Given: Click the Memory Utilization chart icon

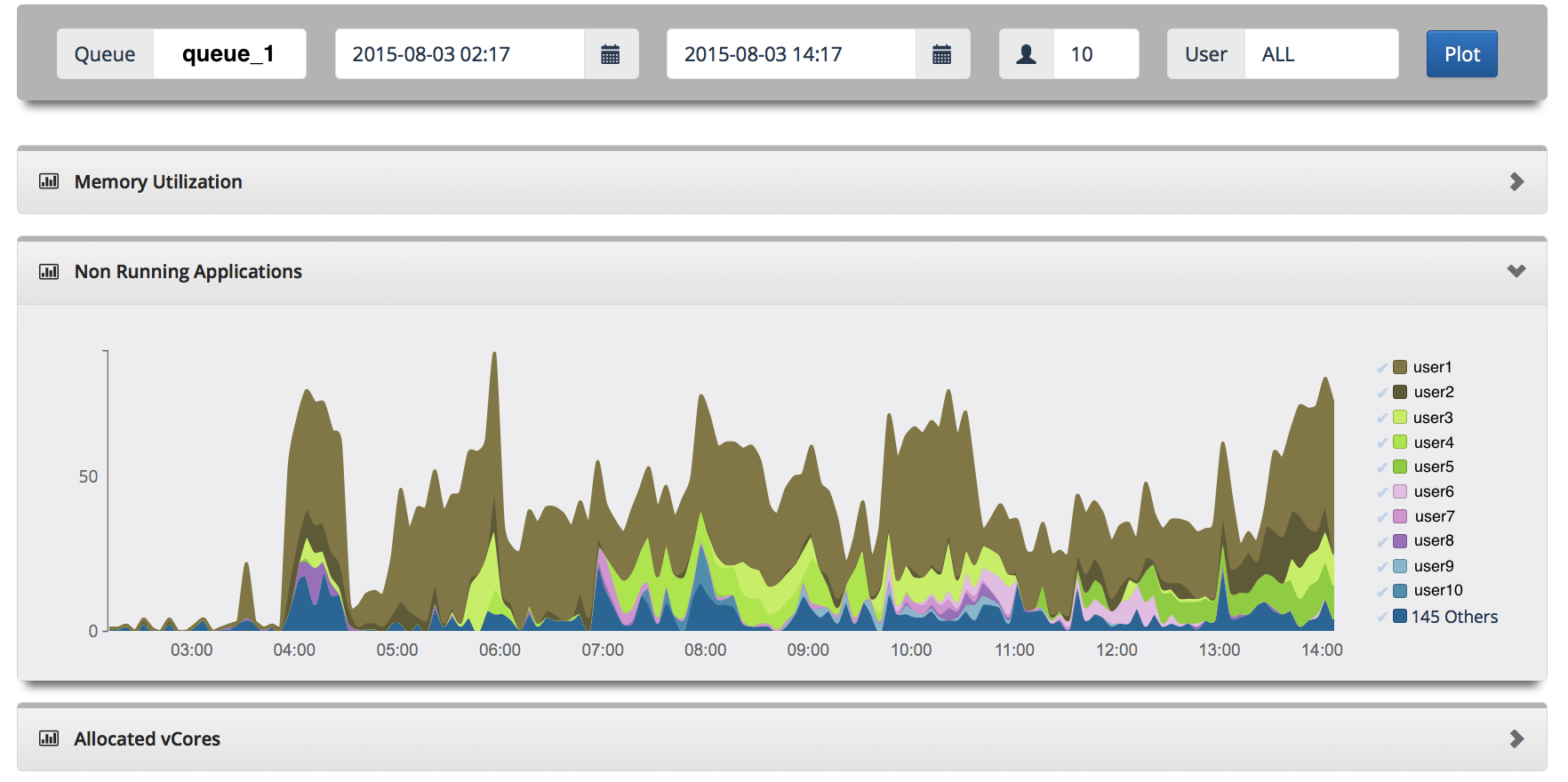Looking at the screenshot, I should pyautogui.click(x=49, y=181).
